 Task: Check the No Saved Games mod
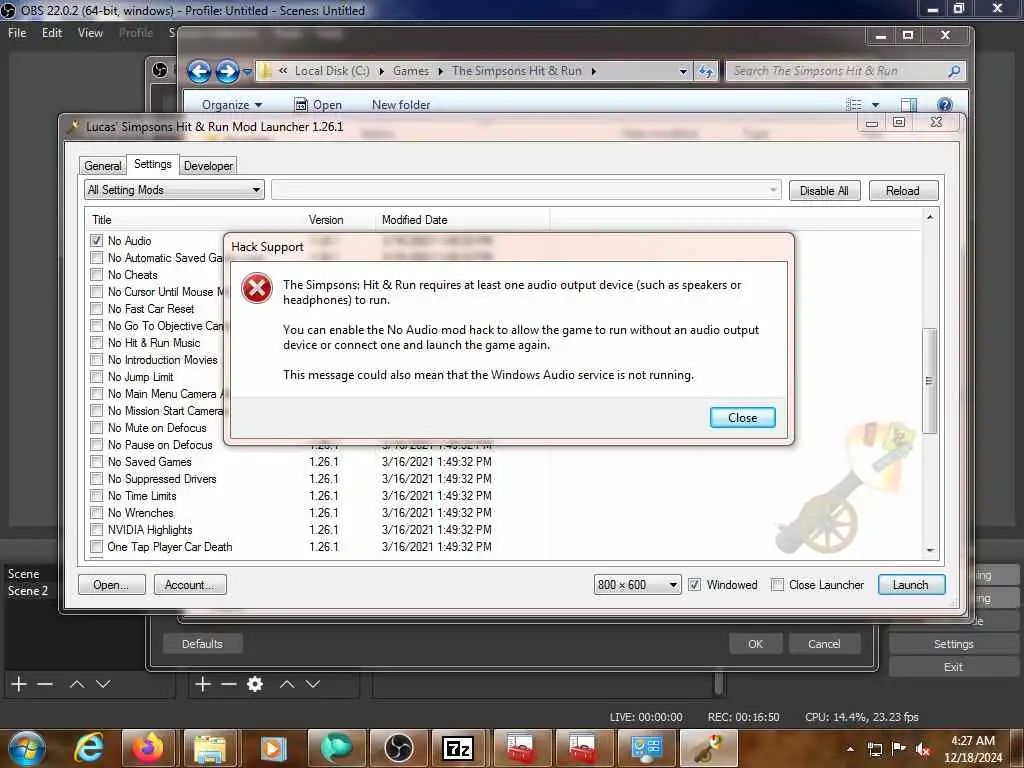(x=97, y=461)
